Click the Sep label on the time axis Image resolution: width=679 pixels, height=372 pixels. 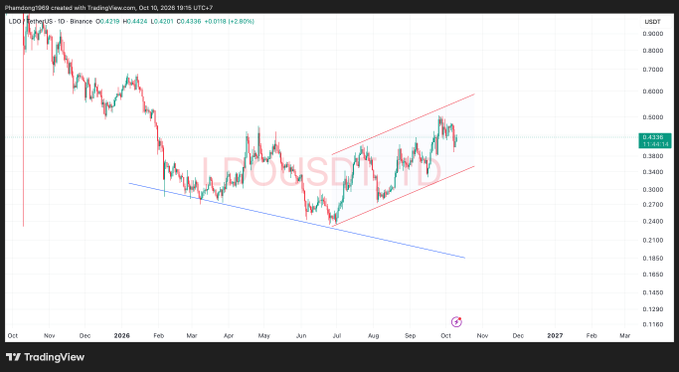tap(410, 336)
